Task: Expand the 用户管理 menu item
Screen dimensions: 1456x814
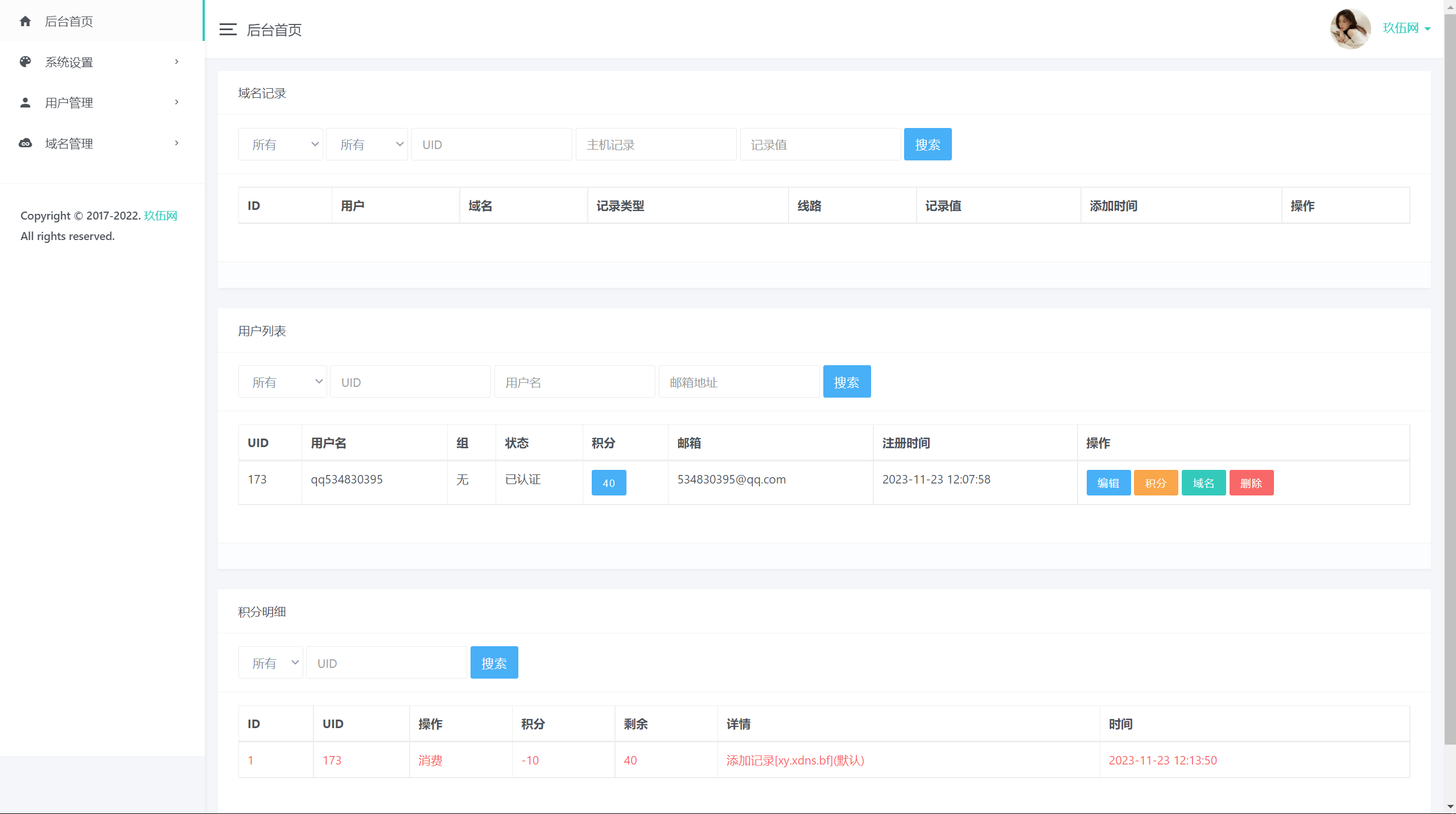Action: tap(100, 102)
